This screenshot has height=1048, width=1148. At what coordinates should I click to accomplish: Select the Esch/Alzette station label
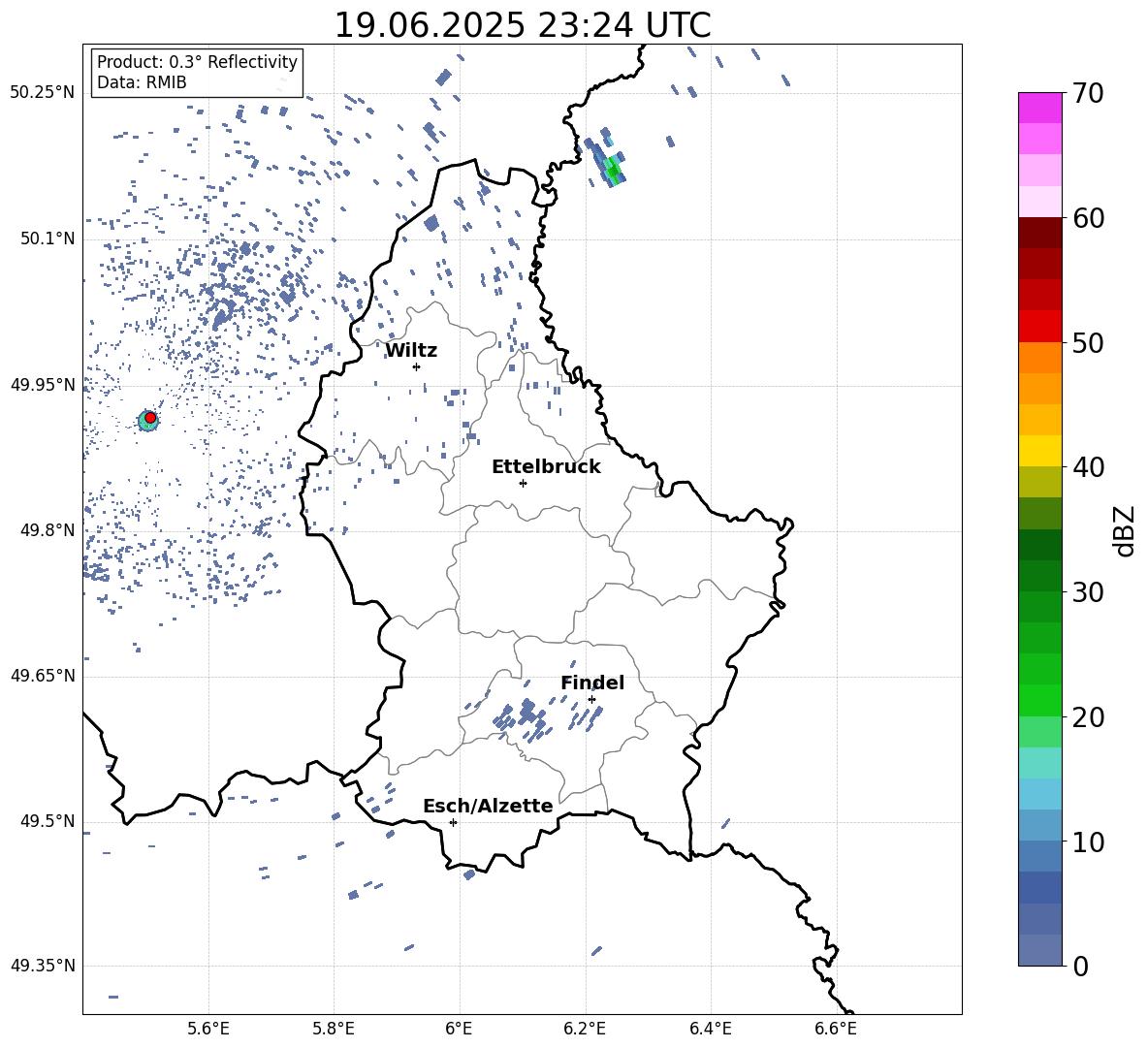click(x=488, y=806)
